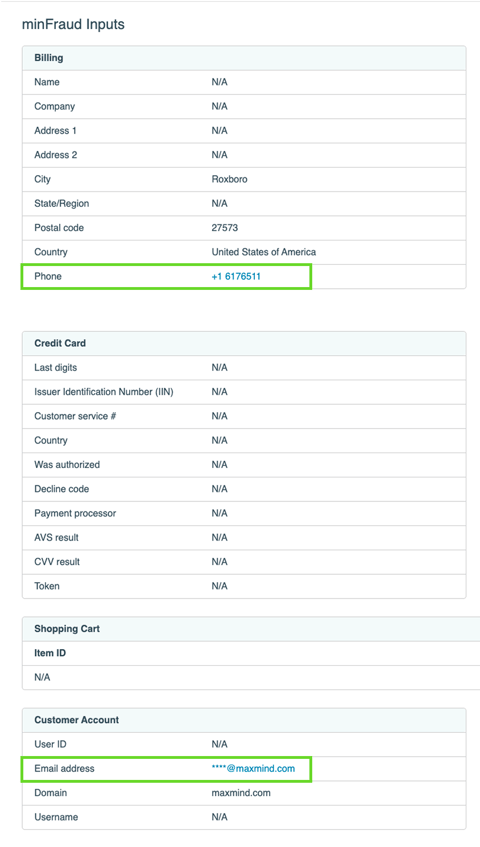Click the maxmind.com domain value
Viewport: 480px width, 847px height.
[x=241, y=792]
